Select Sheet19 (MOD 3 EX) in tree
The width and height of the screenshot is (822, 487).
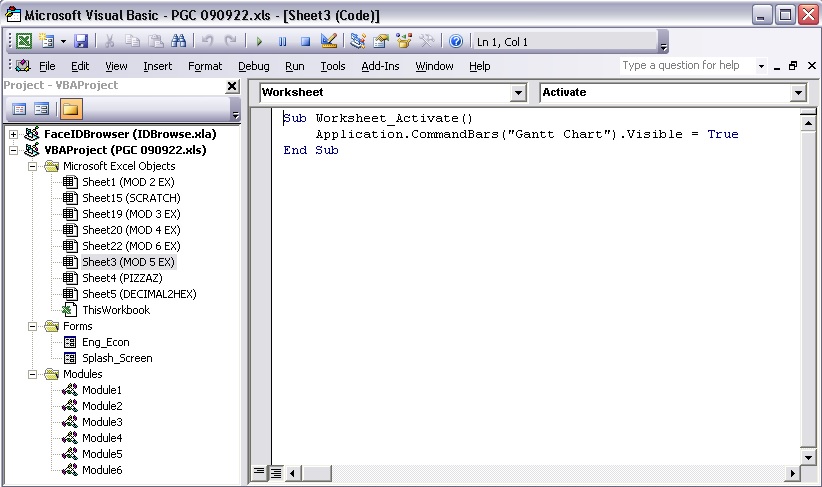coord(131,214)
